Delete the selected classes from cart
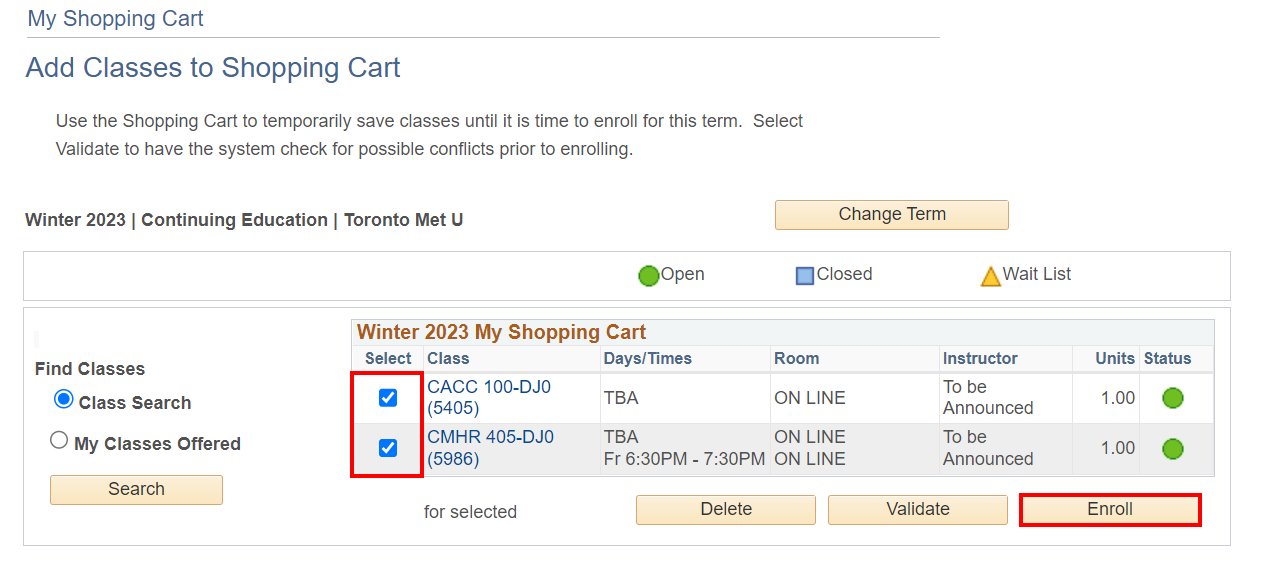This screenshot has width=1261, height=564. pos(726,509)
